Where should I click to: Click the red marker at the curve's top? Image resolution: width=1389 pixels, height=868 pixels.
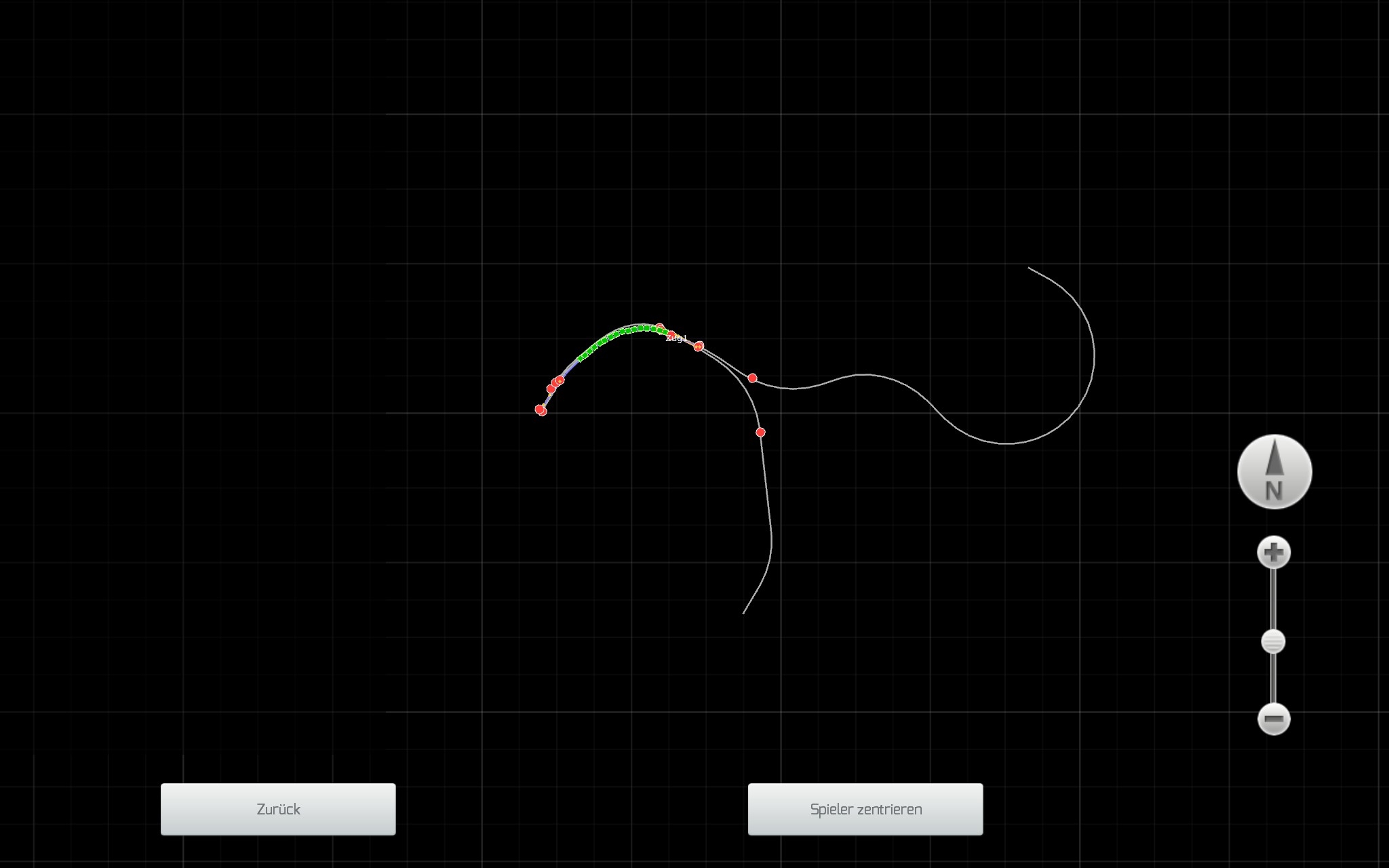click(x=660, y=327)
